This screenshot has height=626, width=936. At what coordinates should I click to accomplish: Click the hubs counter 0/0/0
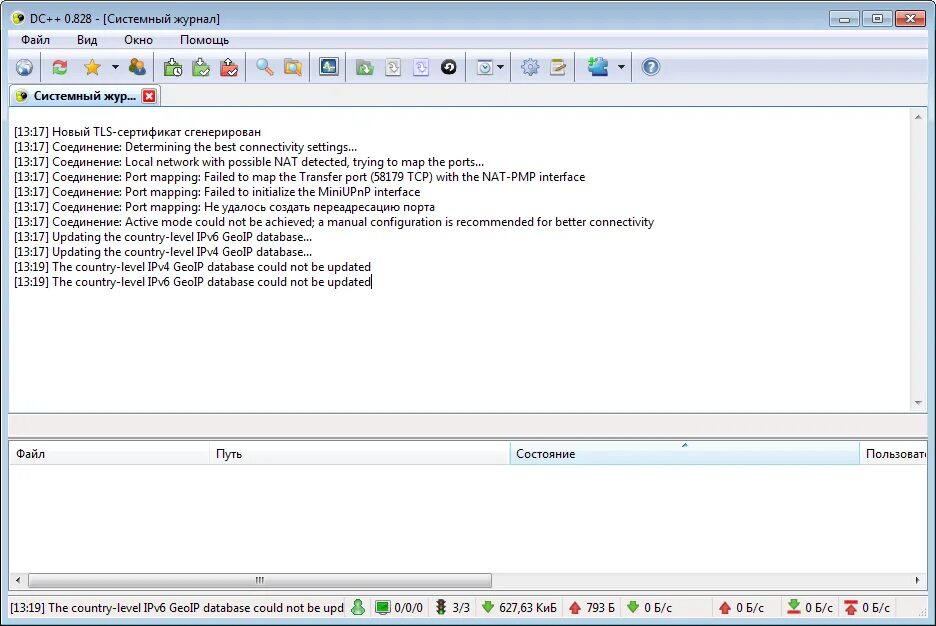coord(408,608)
